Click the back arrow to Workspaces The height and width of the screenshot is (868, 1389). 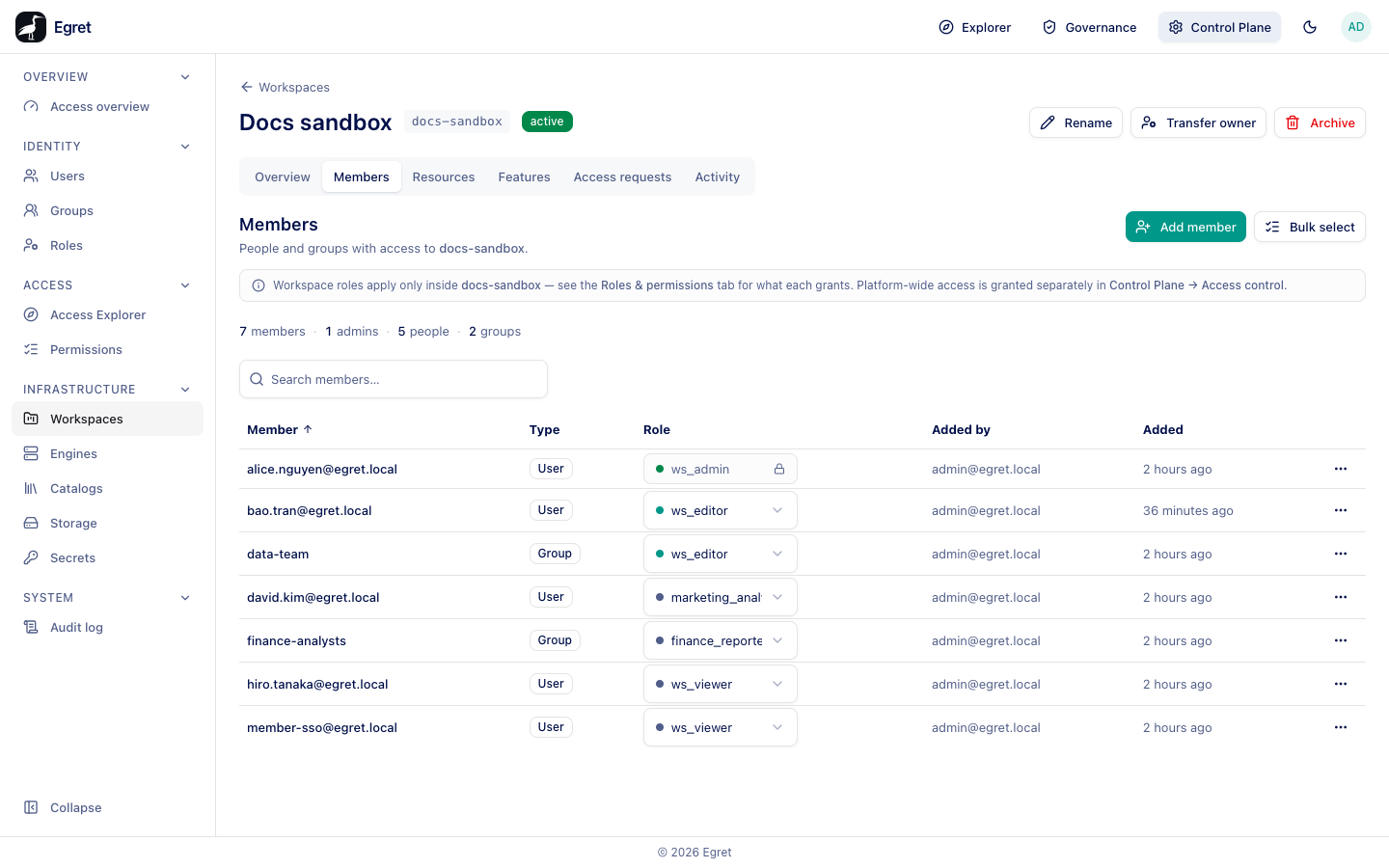[247, 87]
